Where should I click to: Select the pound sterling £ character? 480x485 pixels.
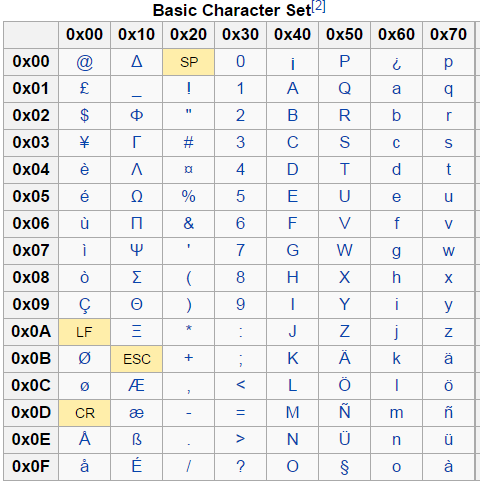[85, 88]
